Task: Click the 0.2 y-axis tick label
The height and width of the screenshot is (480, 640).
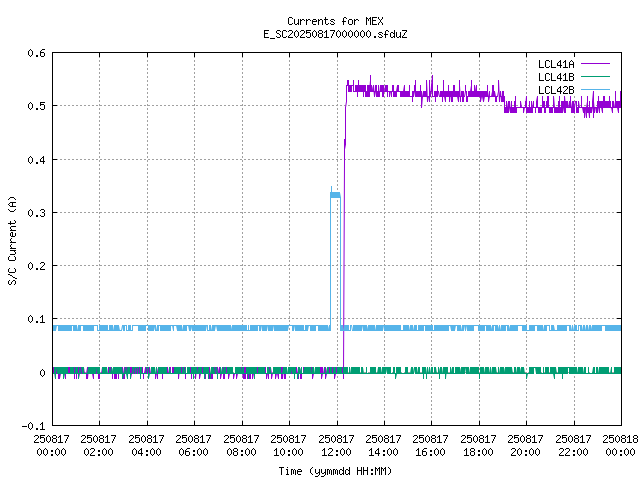Action: pos(36,266)
